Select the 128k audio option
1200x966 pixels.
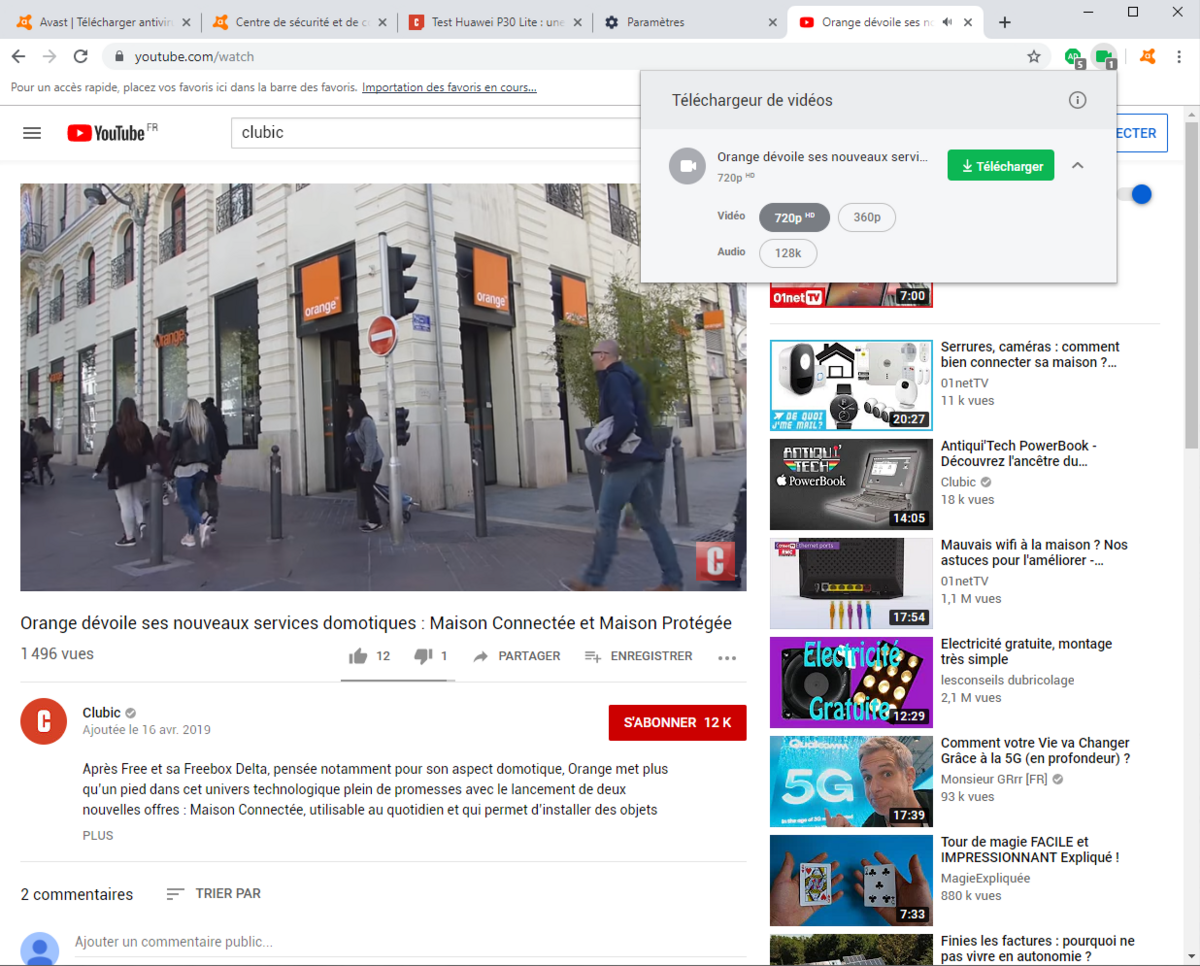788,253
